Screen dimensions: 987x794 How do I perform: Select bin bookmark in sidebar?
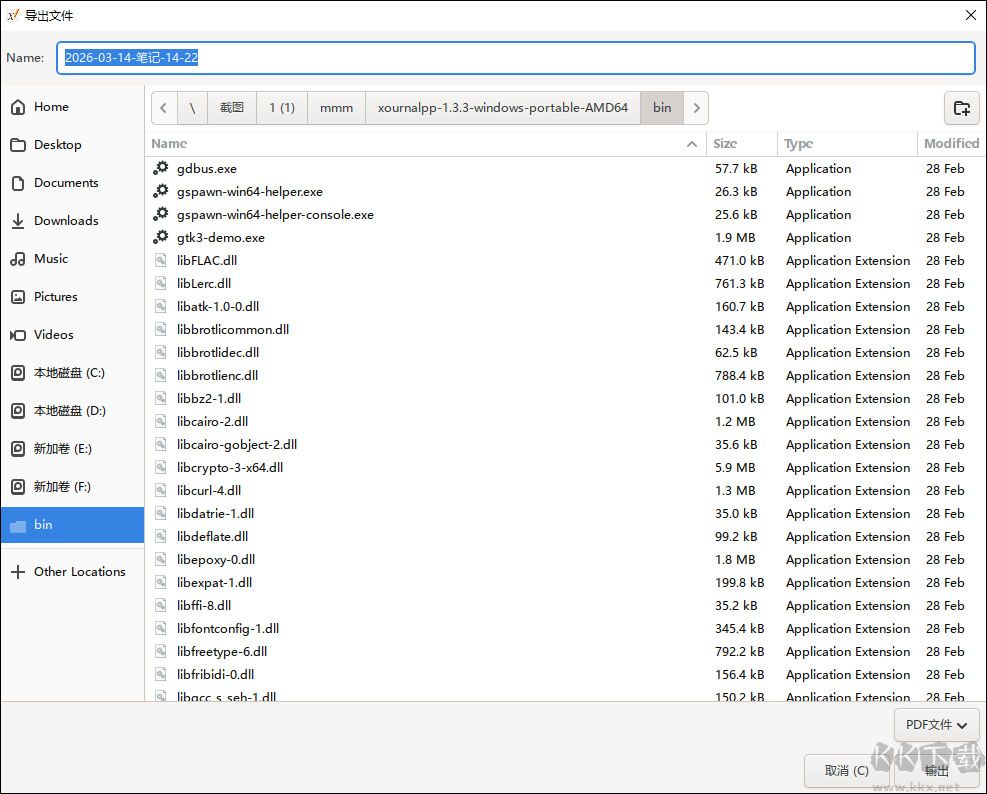[x=72, y=525]
